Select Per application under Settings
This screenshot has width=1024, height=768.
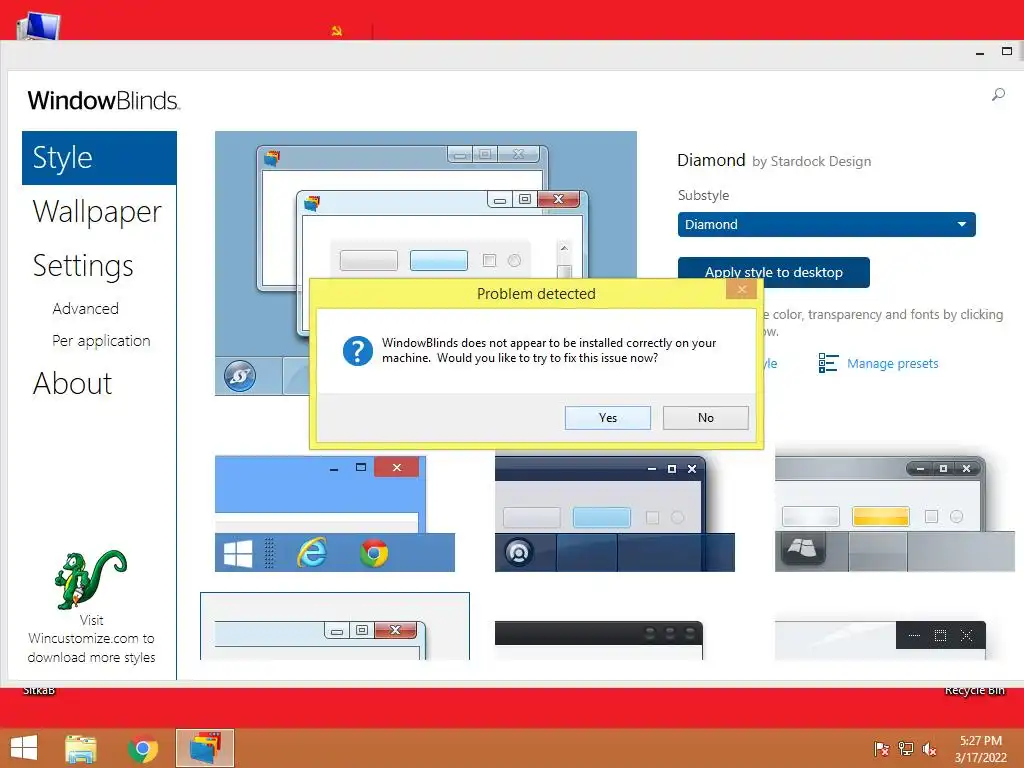(101, 341)
